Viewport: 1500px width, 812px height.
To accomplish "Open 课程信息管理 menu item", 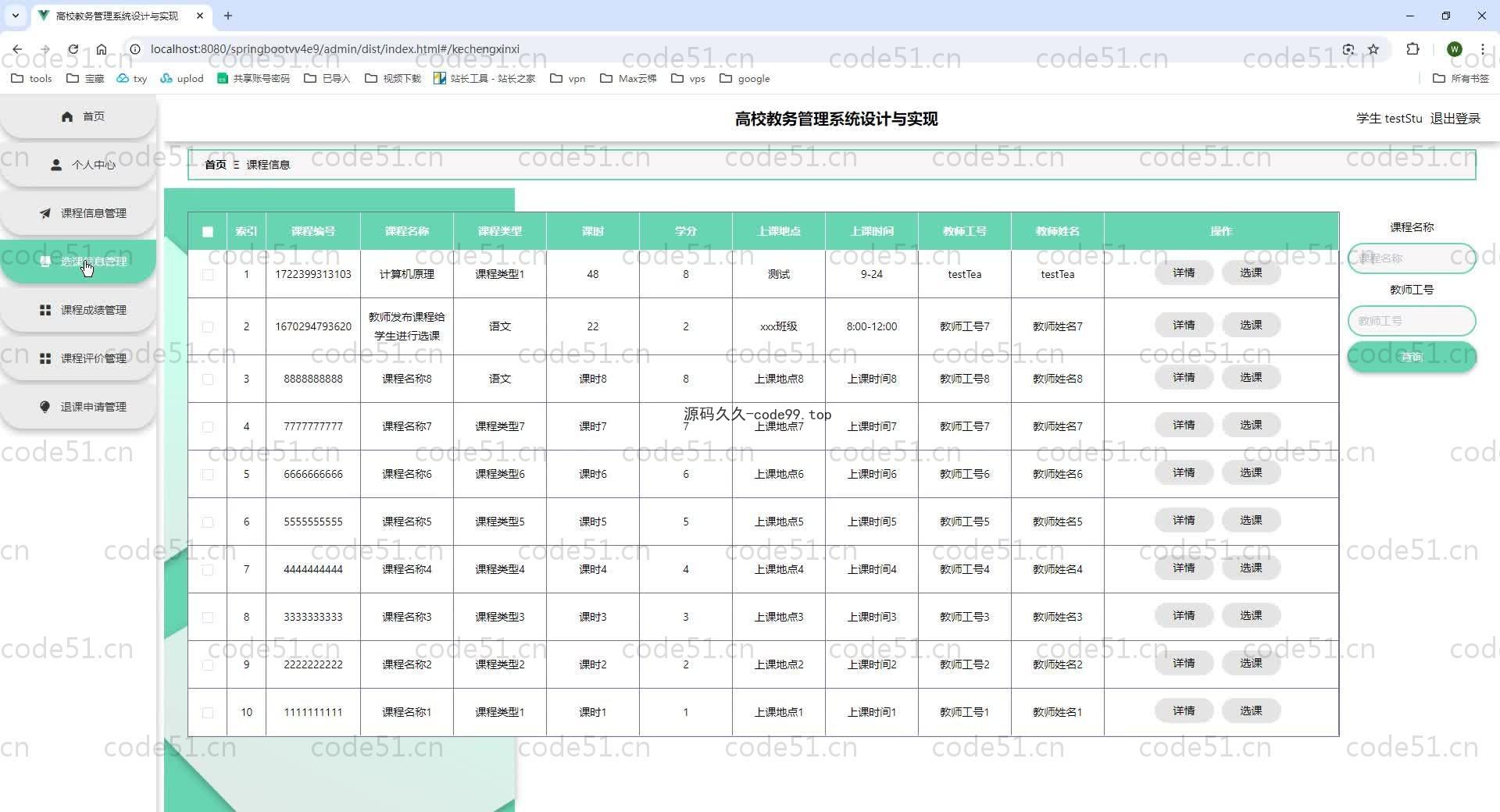I will [x=78, y=213].
